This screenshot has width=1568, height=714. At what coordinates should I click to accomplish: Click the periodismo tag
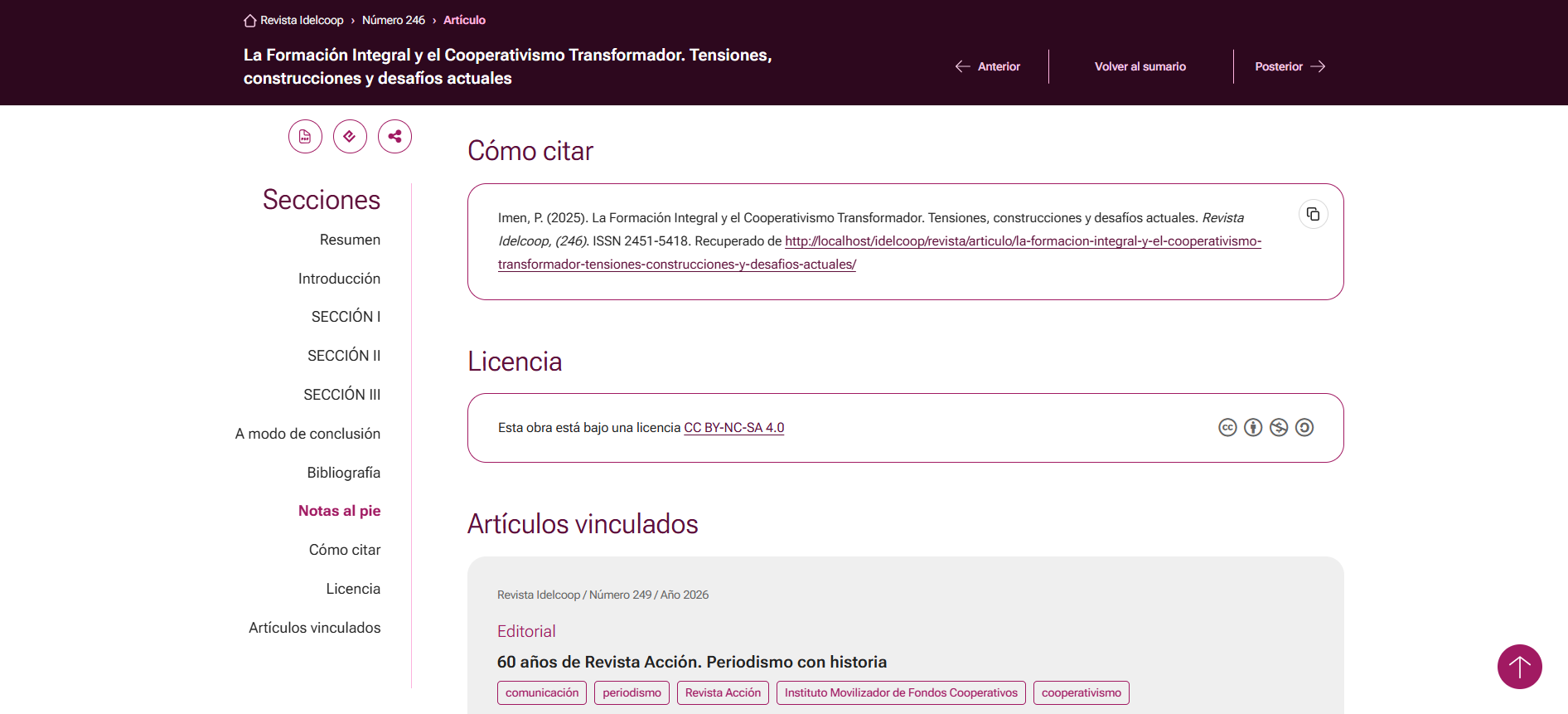(632, 692)
